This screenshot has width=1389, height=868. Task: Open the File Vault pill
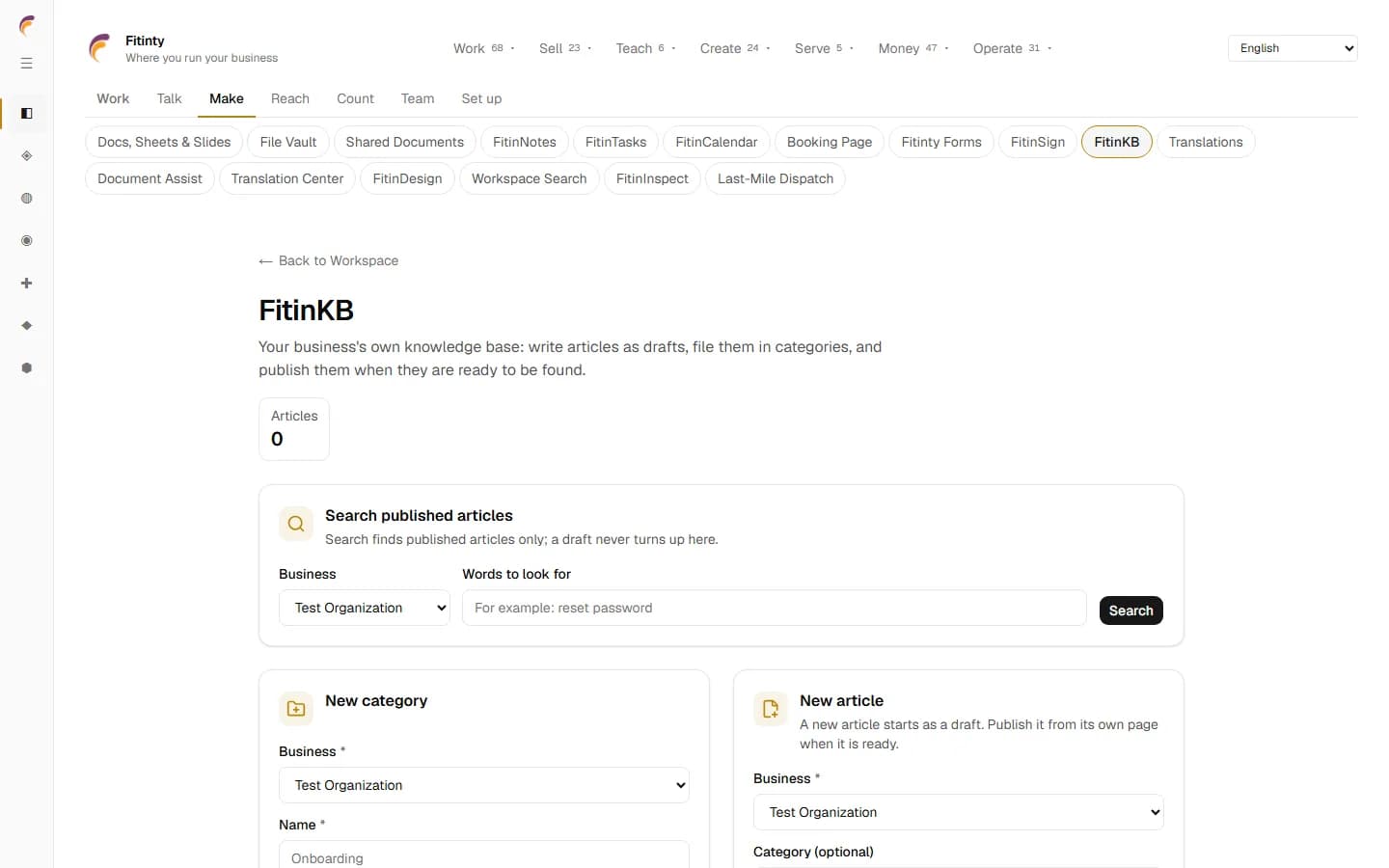[288, 142]
